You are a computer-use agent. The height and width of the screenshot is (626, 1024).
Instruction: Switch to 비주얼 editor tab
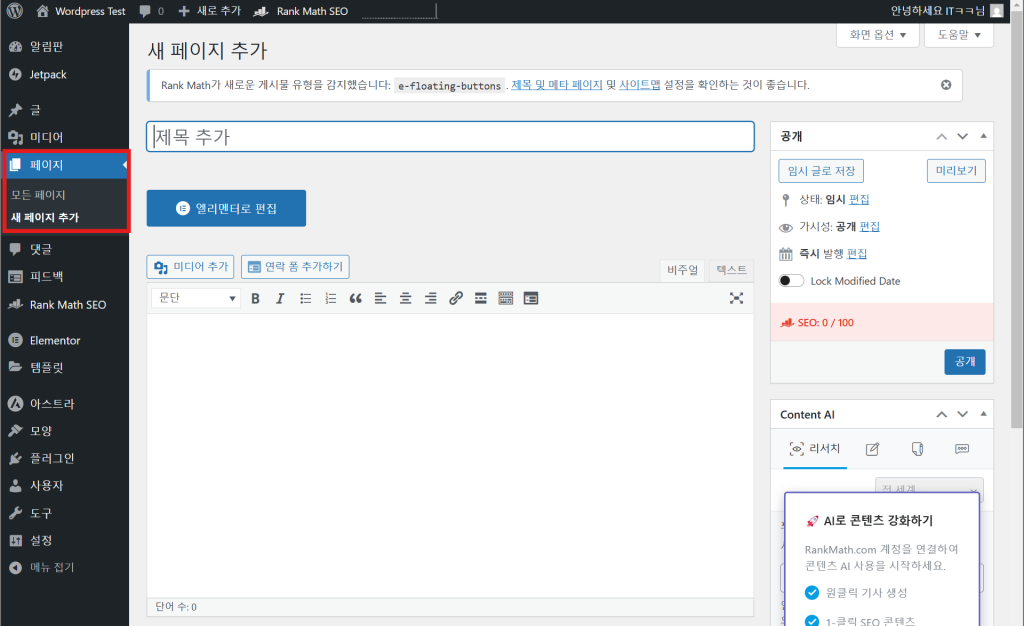tap(682, 270)
